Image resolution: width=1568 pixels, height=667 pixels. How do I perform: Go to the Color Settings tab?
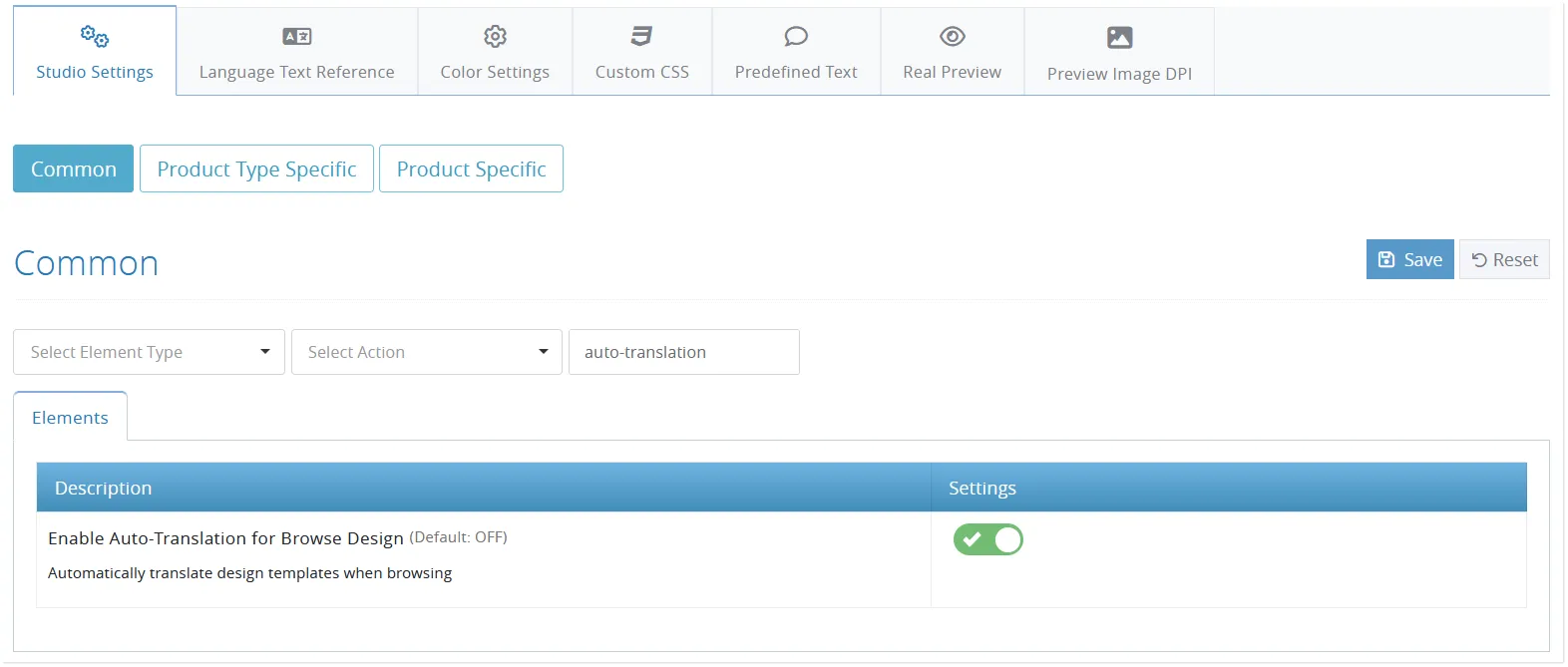tap(495, 52)
